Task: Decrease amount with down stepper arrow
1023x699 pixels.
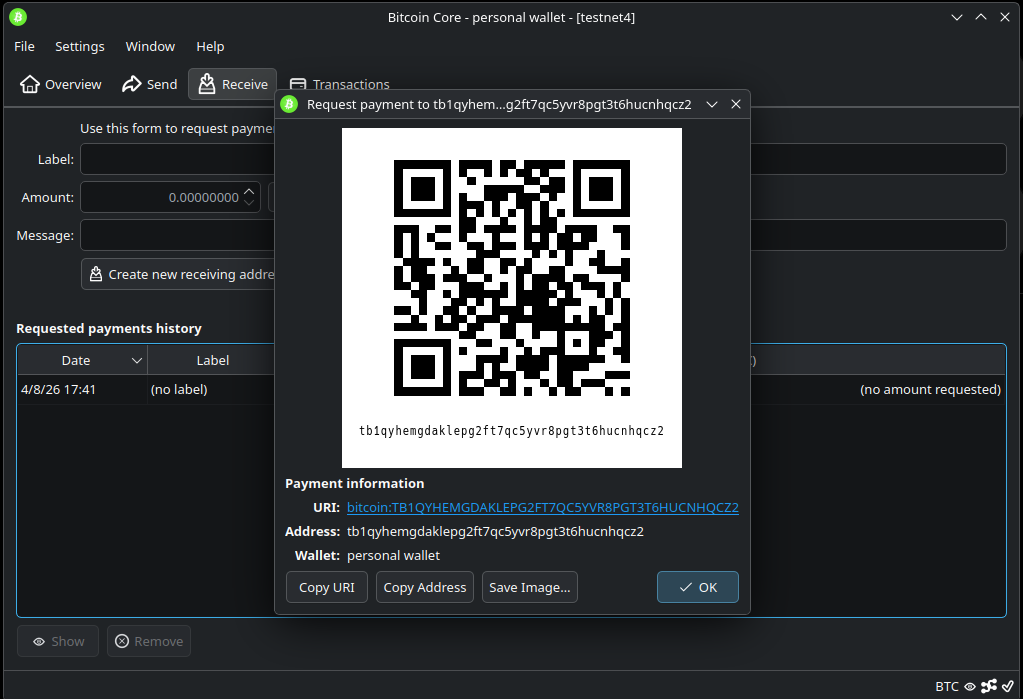Action: (x=249, y=202)
